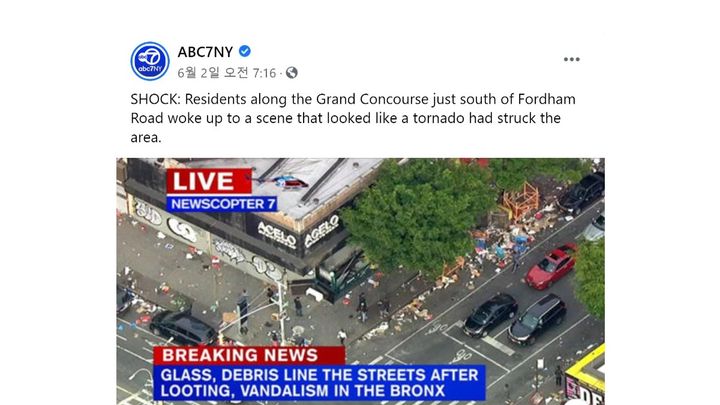
Task: Open the ABC7NY page name link
Action: 205,52
